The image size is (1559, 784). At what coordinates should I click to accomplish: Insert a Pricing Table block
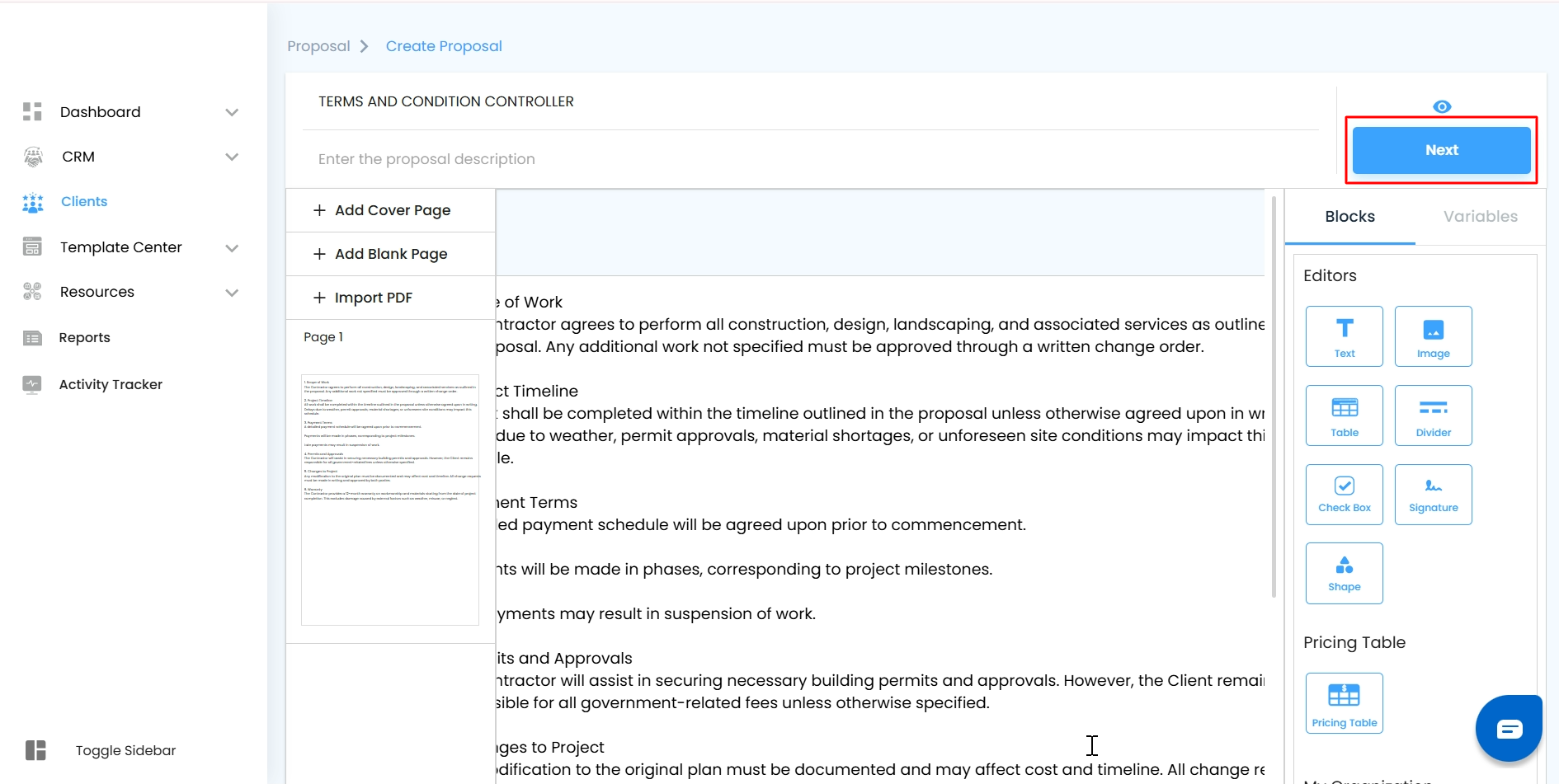pyautogui.click(x=1344, y=703)
